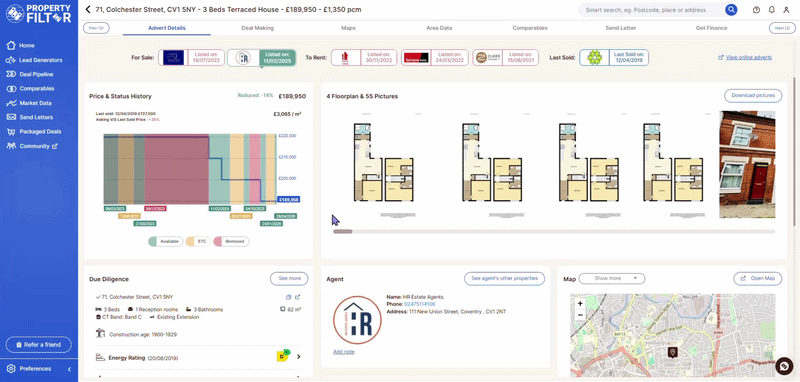
Task: Click the Next property button
Action: (782, 28)
